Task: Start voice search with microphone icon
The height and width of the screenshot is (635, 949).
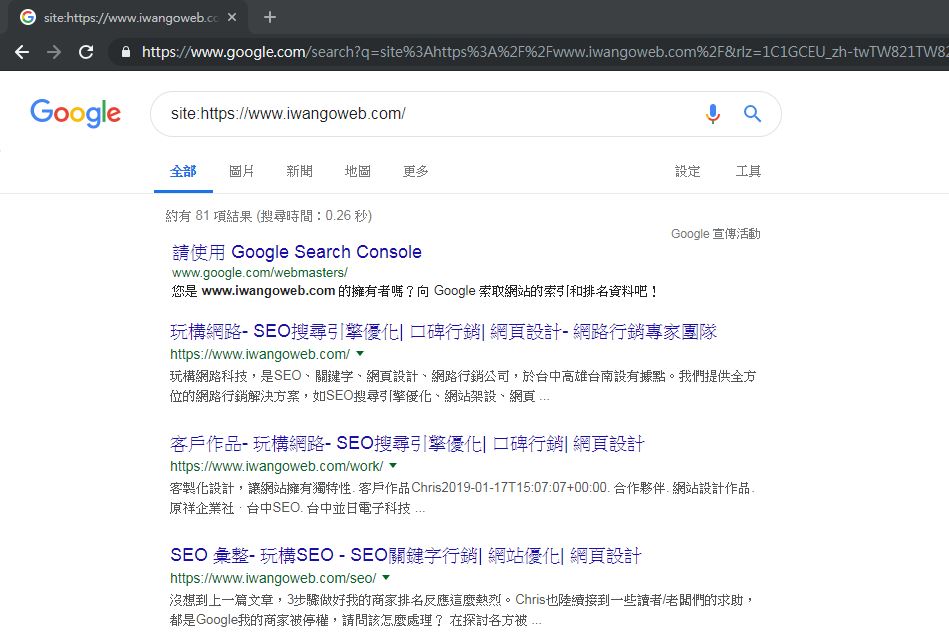Action: point(713,113)
